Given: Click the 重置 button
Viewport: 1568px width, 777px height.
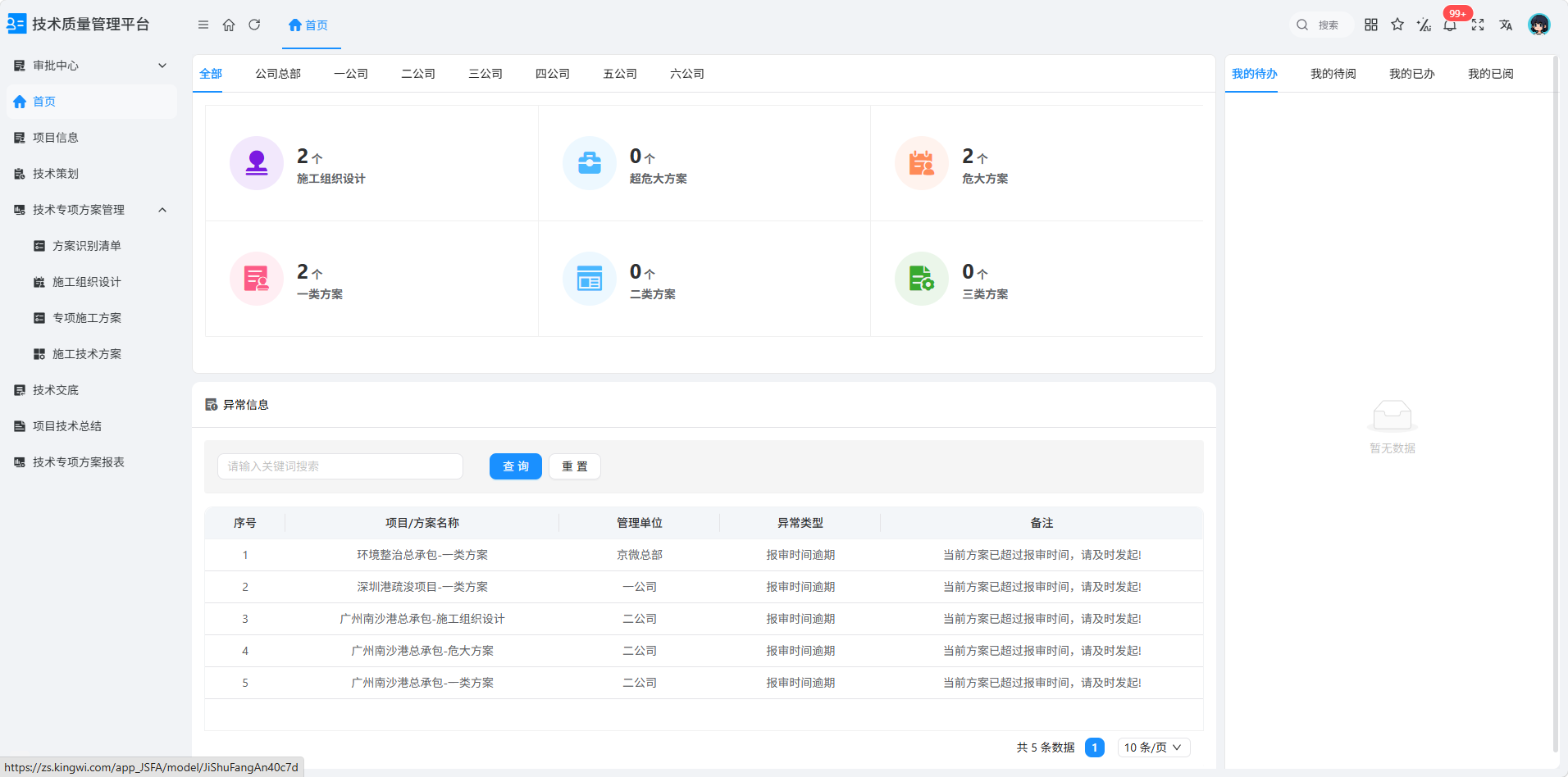Looking at the screenshot, I should [575, 466].
